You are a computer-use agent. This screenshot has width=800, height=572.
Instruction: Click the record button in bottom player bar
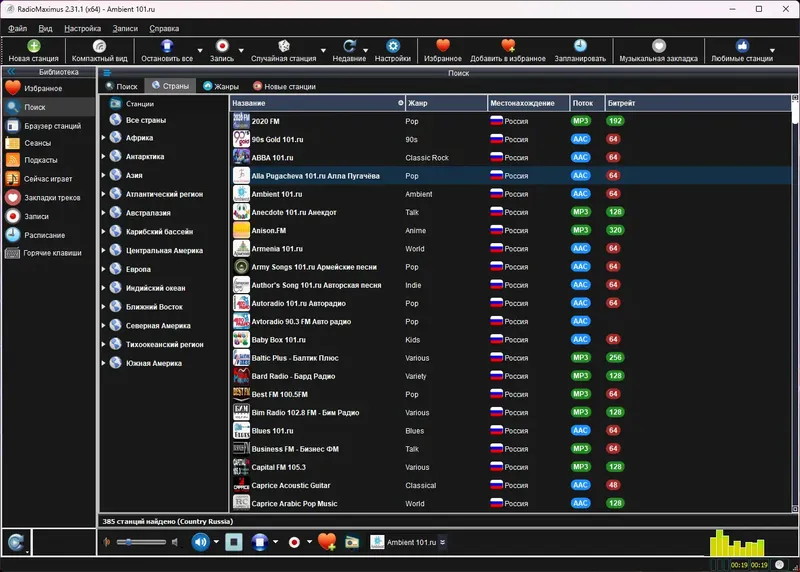click(294, 542)
